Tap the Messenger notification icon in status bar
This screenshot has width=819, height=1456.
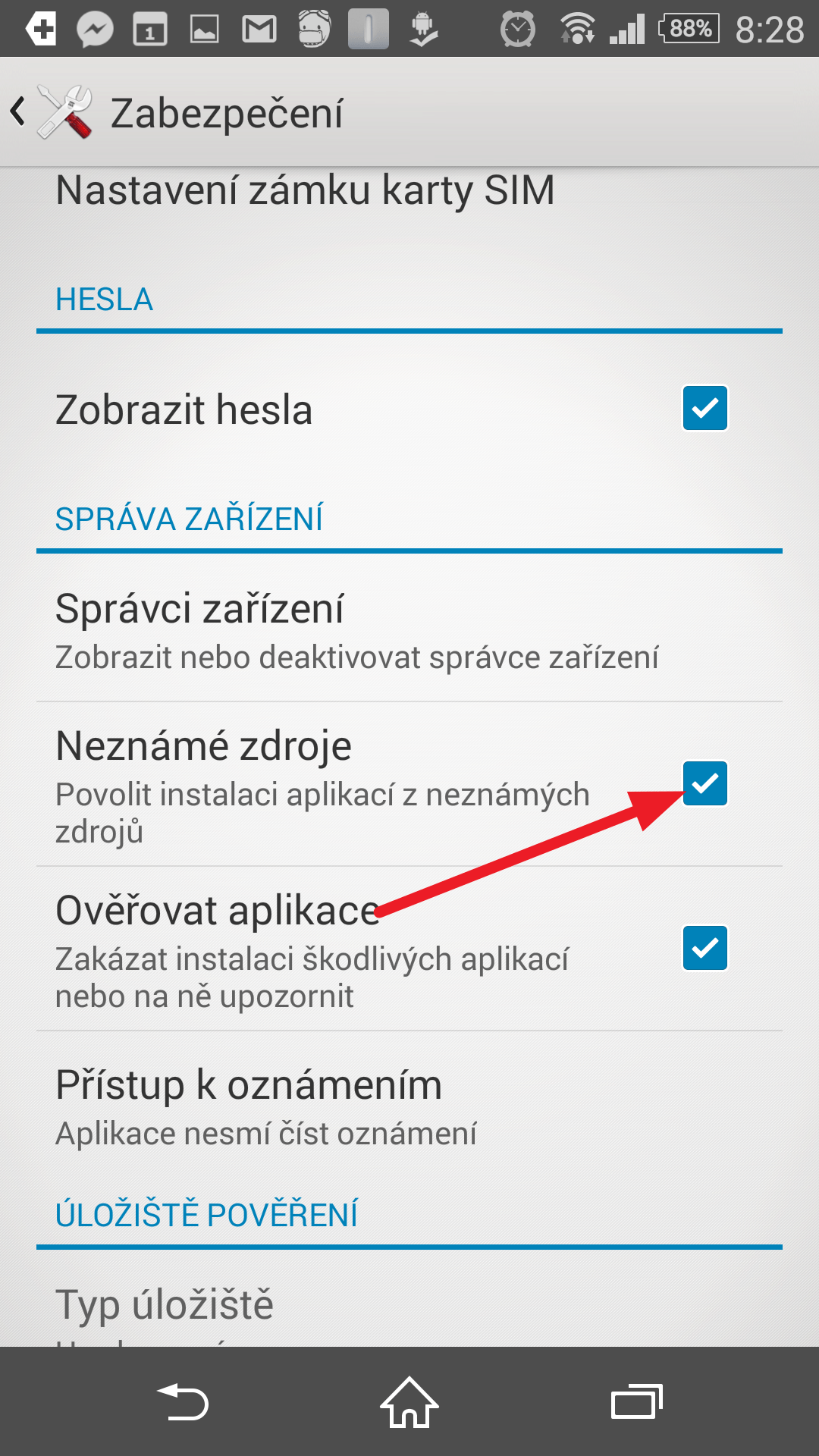point(96,30)
